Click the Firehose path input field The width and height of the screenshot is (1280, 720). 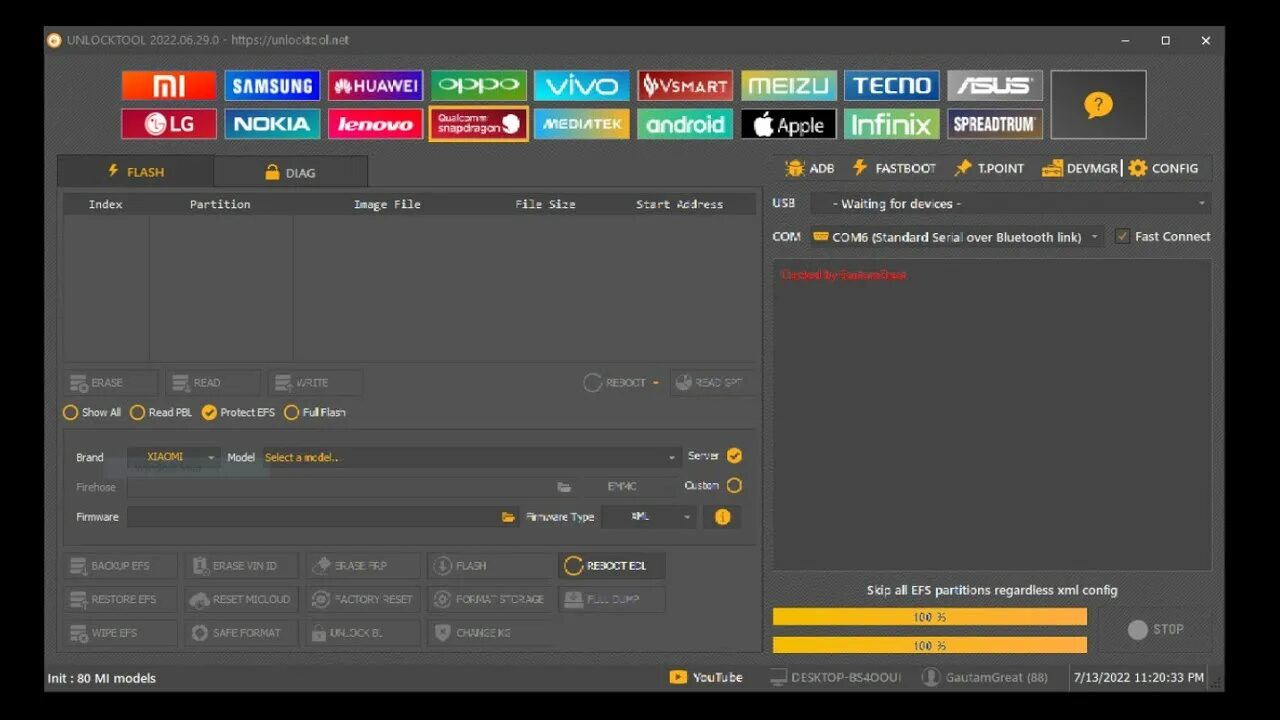pyautogui.click(x=340, y=487)
